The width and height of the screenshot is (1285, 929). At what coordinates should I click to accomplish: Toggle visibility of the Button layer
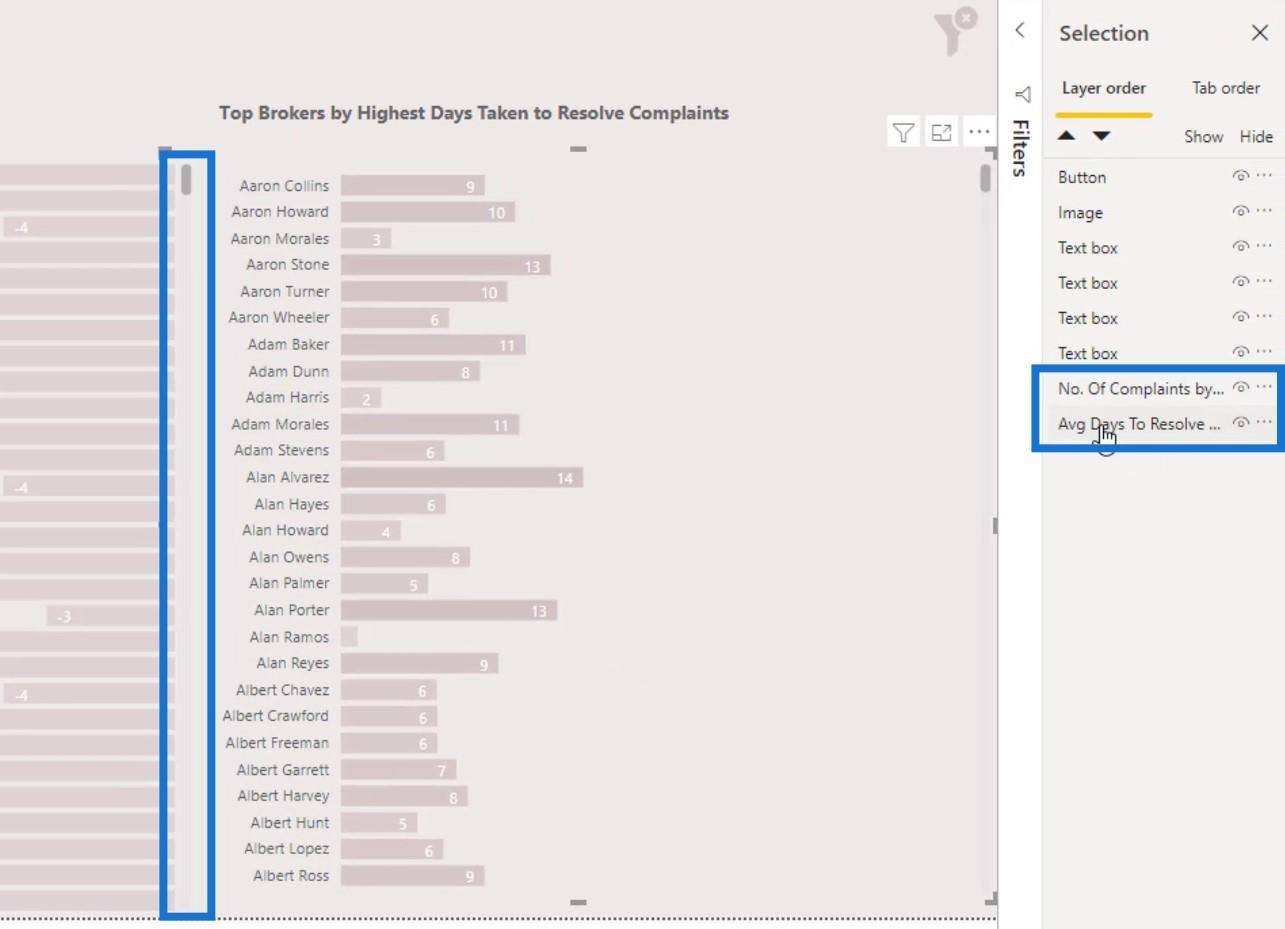pos(1241,176)
